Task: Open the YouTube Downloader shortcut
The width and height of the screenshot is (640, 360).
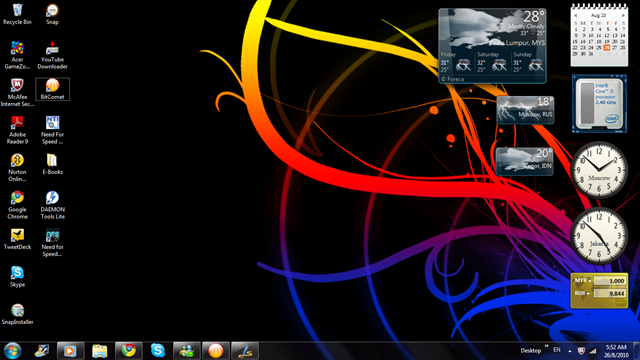Action: coord(52,55)
